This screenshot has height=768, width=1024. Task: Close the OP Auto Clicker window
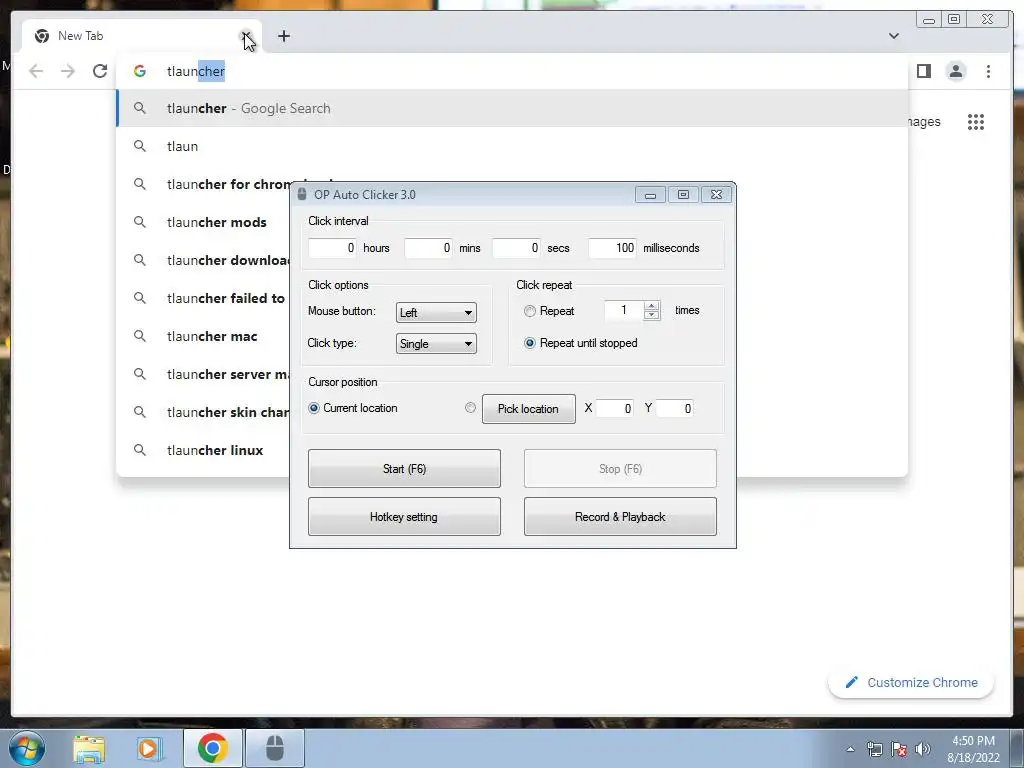pyautogui.click(x=716, y=195)
